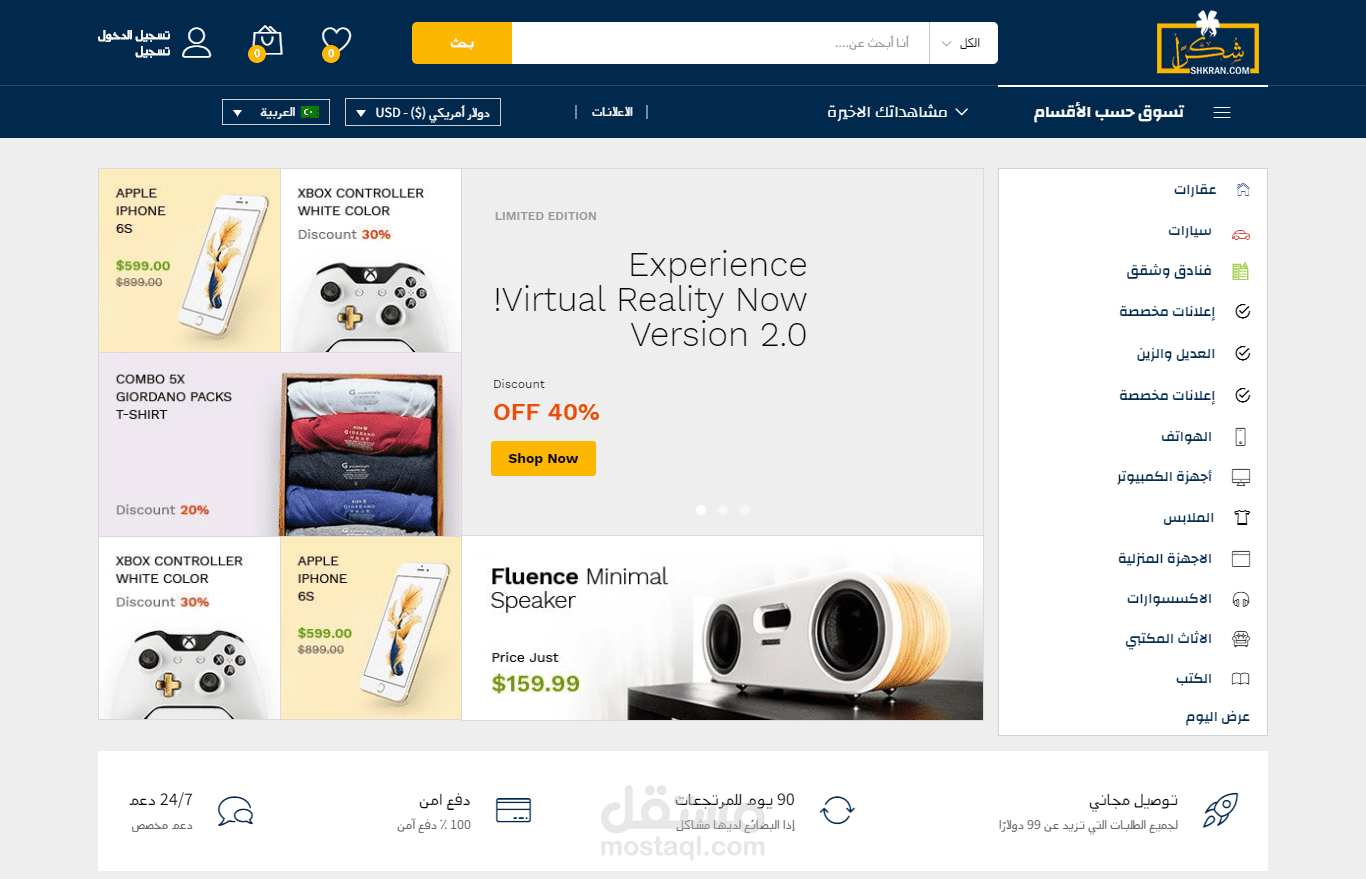The height and width of the screenshot is (879, 1366).
Task: Click the car icon next to سيارات
Action: pyautogui.click(x=1241, y=232)
